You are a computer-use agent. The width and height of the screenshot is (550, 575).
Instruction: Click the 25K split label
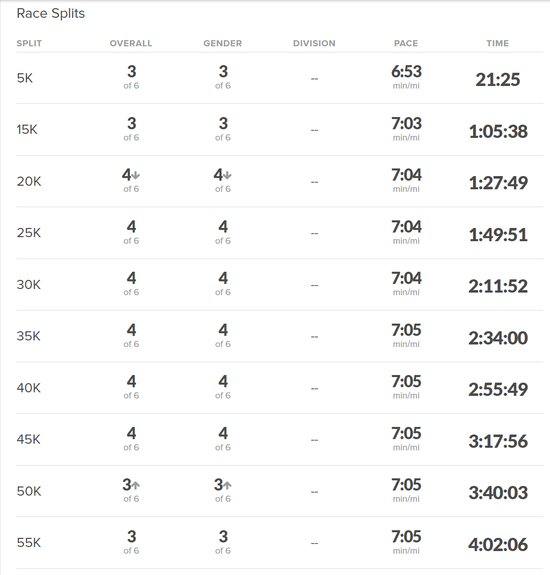[x=29, y=233]
